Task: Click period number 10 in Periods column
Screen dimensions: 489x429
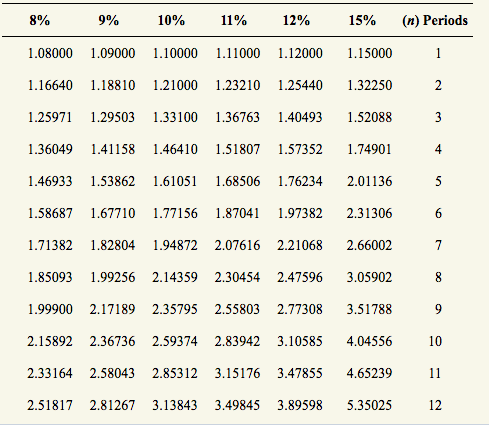Action: pyautogui.click(x=435, y=341)
